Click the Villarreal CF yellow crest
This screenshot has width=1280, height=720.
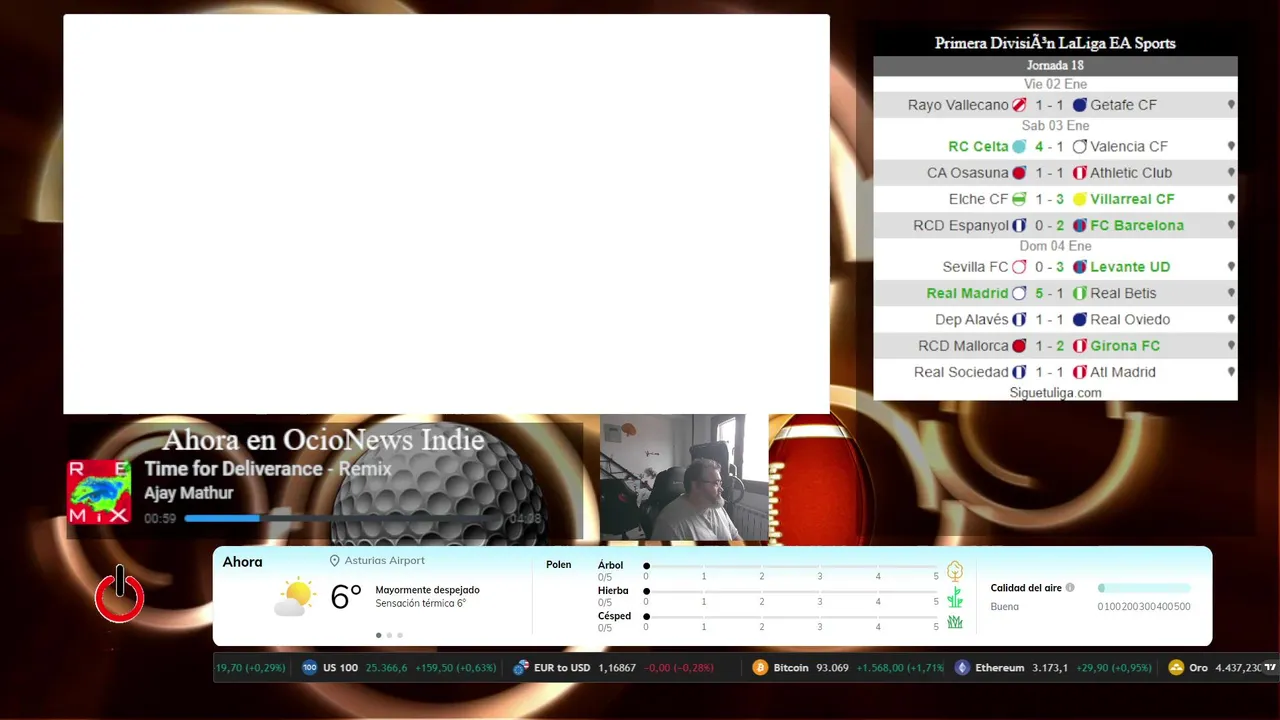[x=1080, y=199]
